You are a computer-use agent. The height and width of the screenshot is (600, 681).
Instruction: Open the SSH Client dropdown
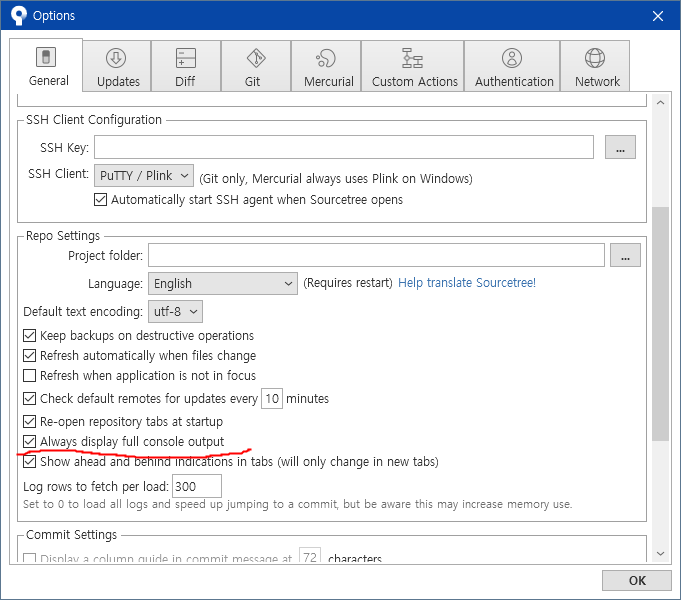click(x=144, y=176)
